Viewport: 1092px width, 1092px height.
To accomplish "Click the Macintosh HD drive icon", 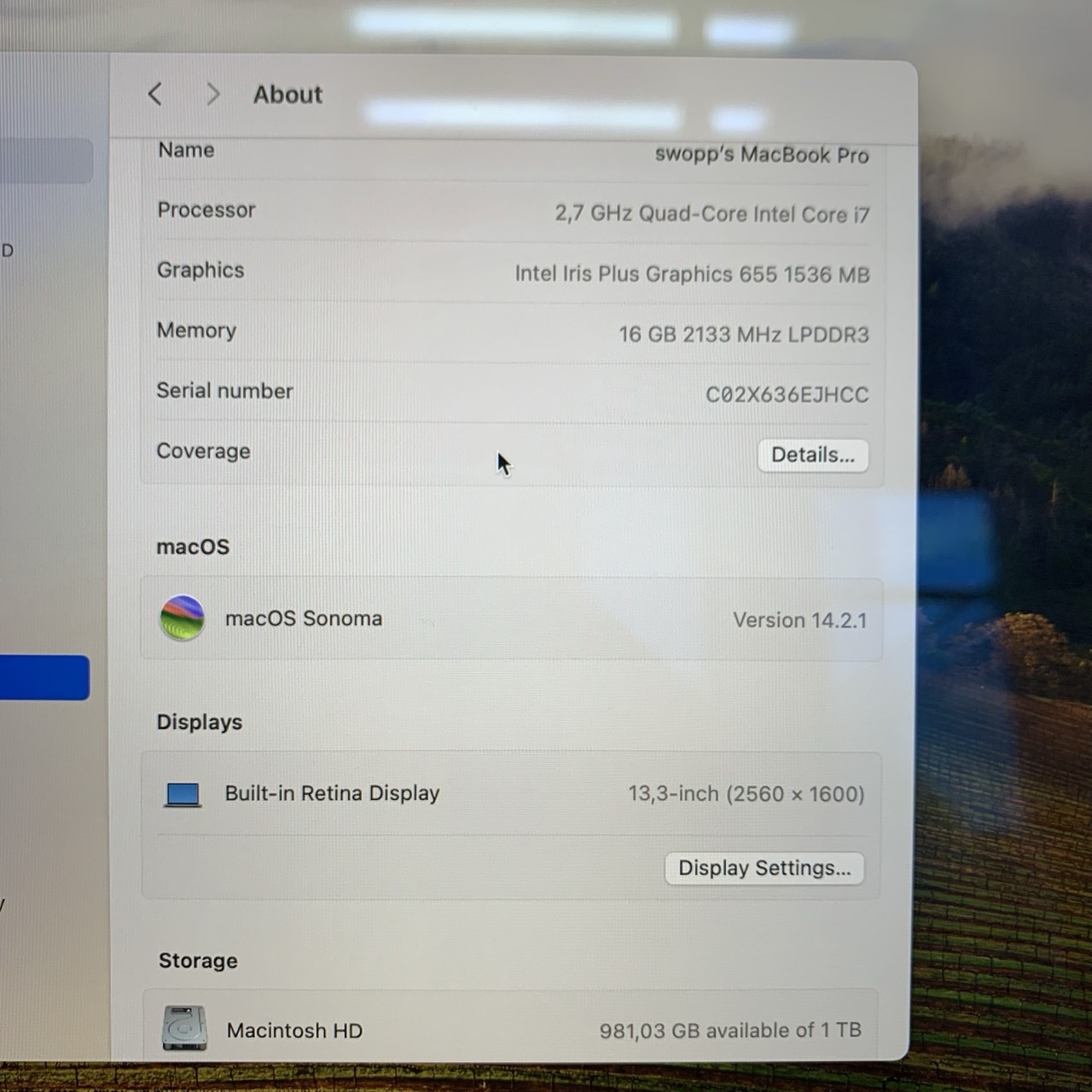I will [x=184, y=1028].
